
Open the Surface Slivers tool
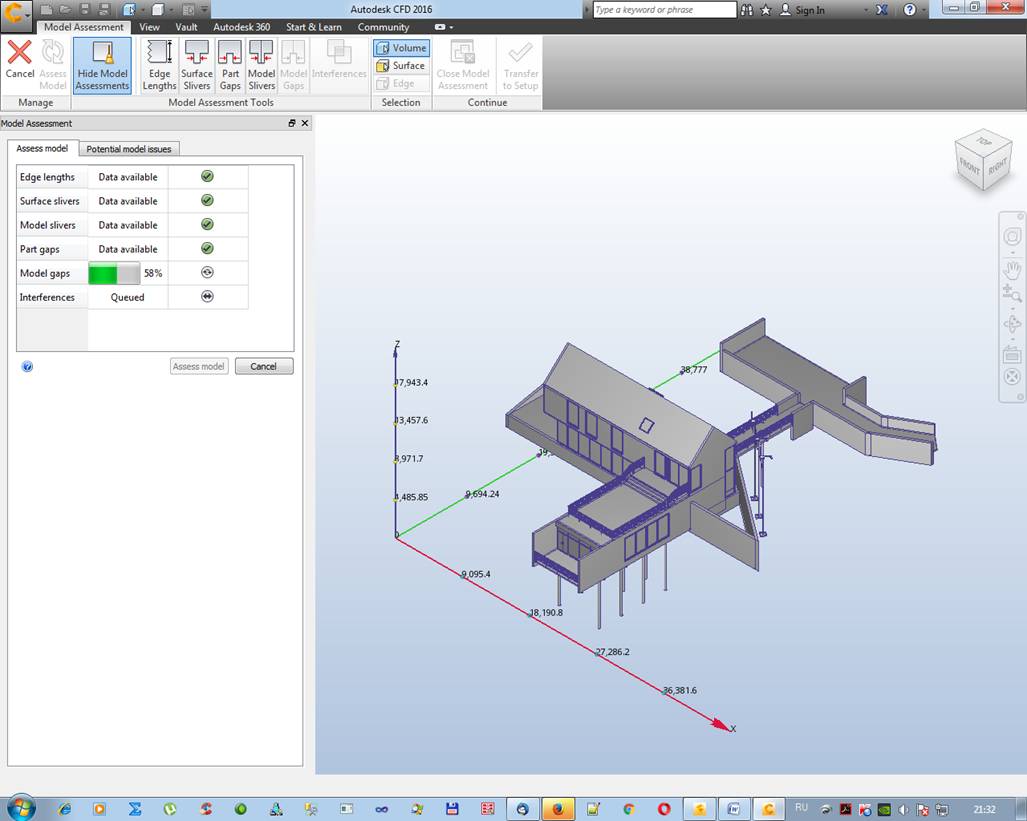pyautogui.click(x=197, y=66)
